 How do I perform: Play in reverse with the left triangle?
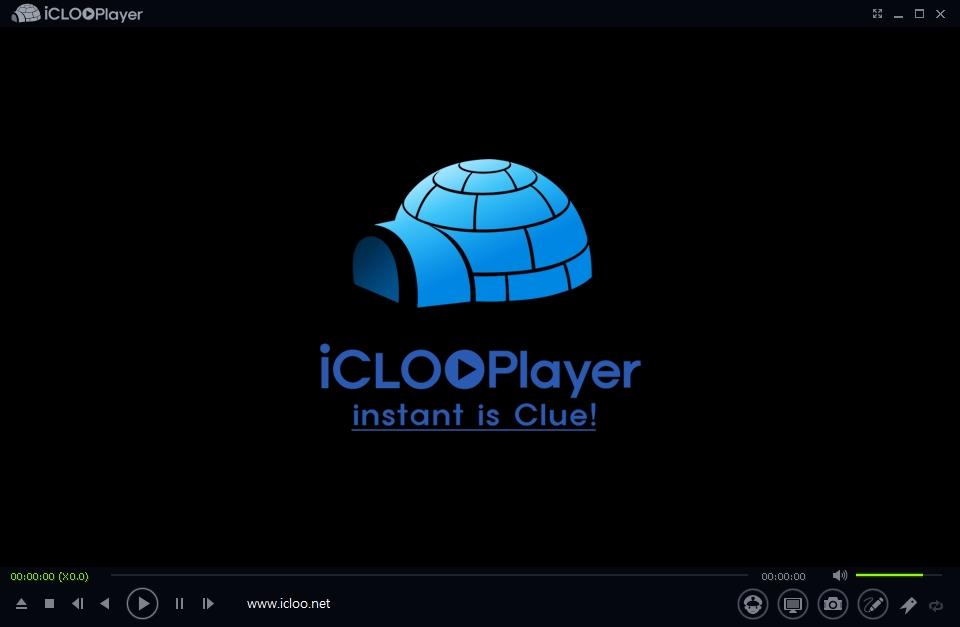click(105, 604)
